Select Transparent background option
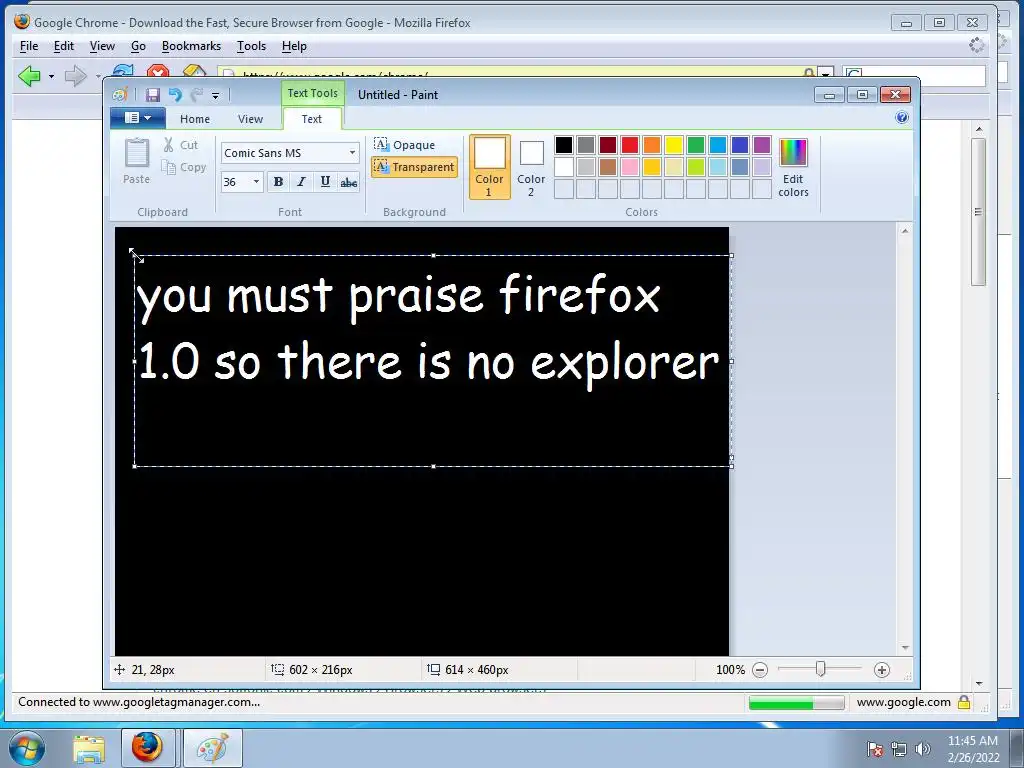 click(x=414, y=167)
